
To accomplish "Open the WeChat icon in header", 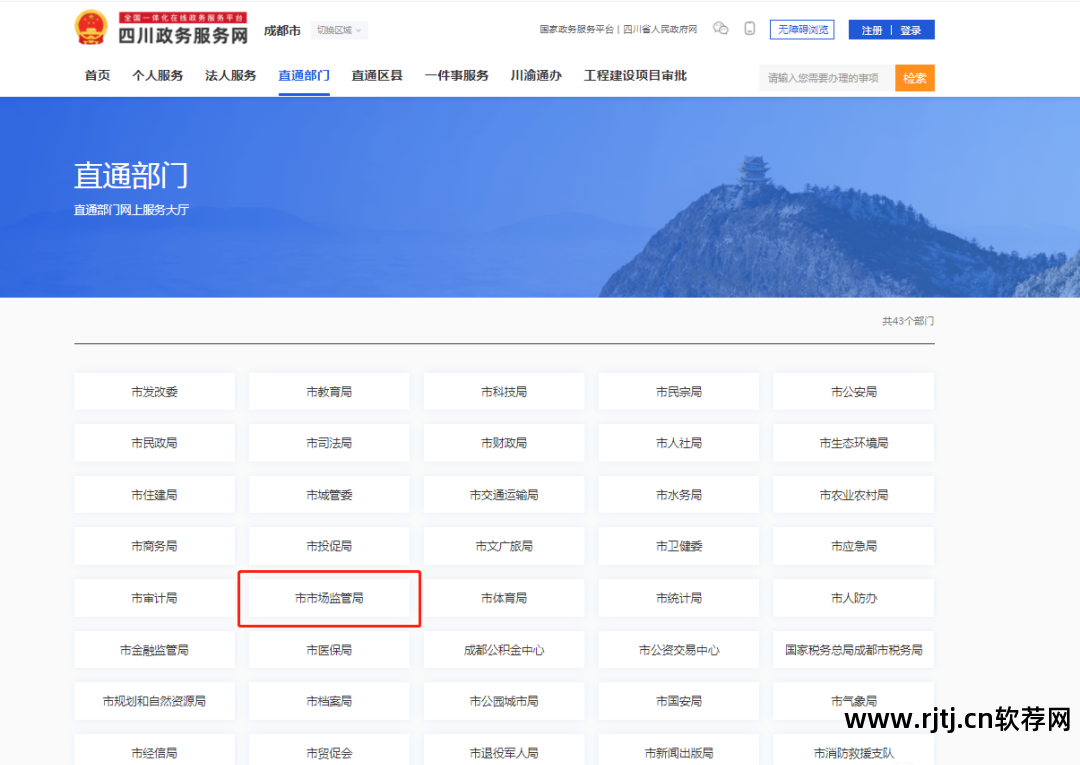I will (720, 29).
